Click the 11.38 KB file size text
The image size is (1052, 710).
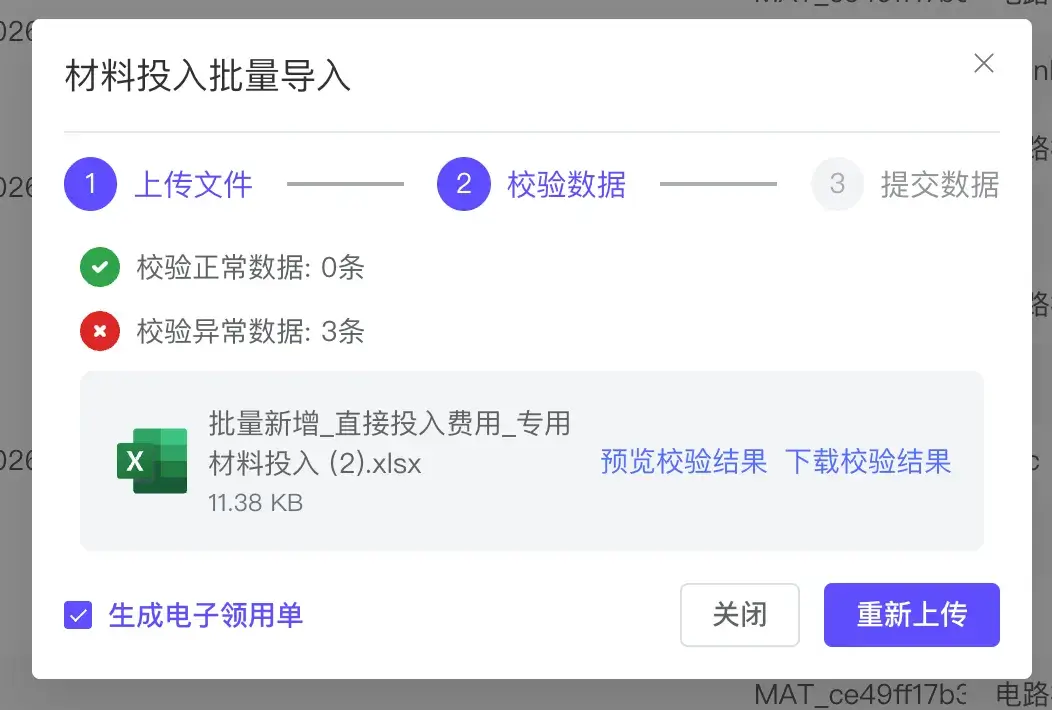pos(255,502)
